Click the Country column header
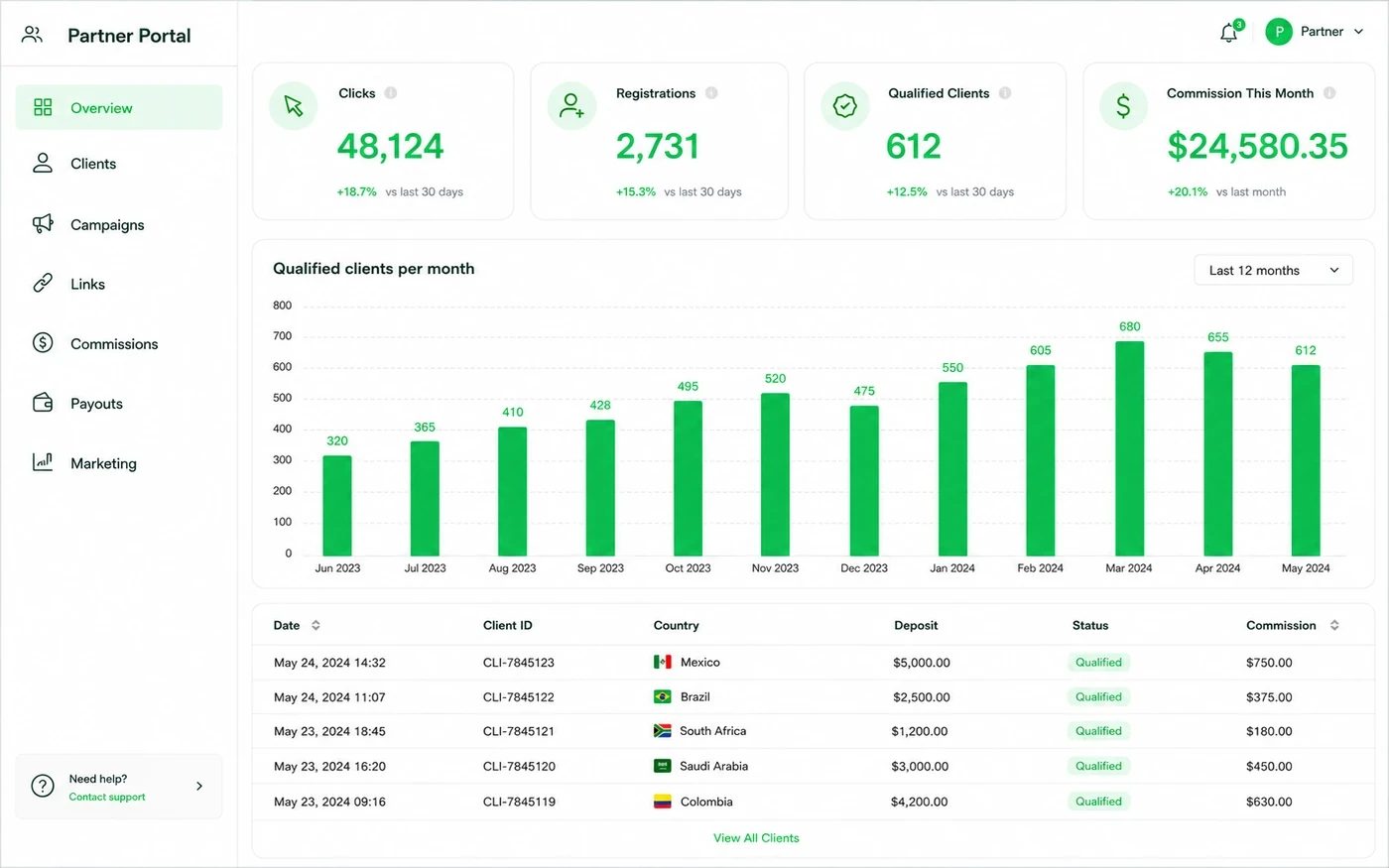This screenshot has width=1389, height=868. [676, 625]
